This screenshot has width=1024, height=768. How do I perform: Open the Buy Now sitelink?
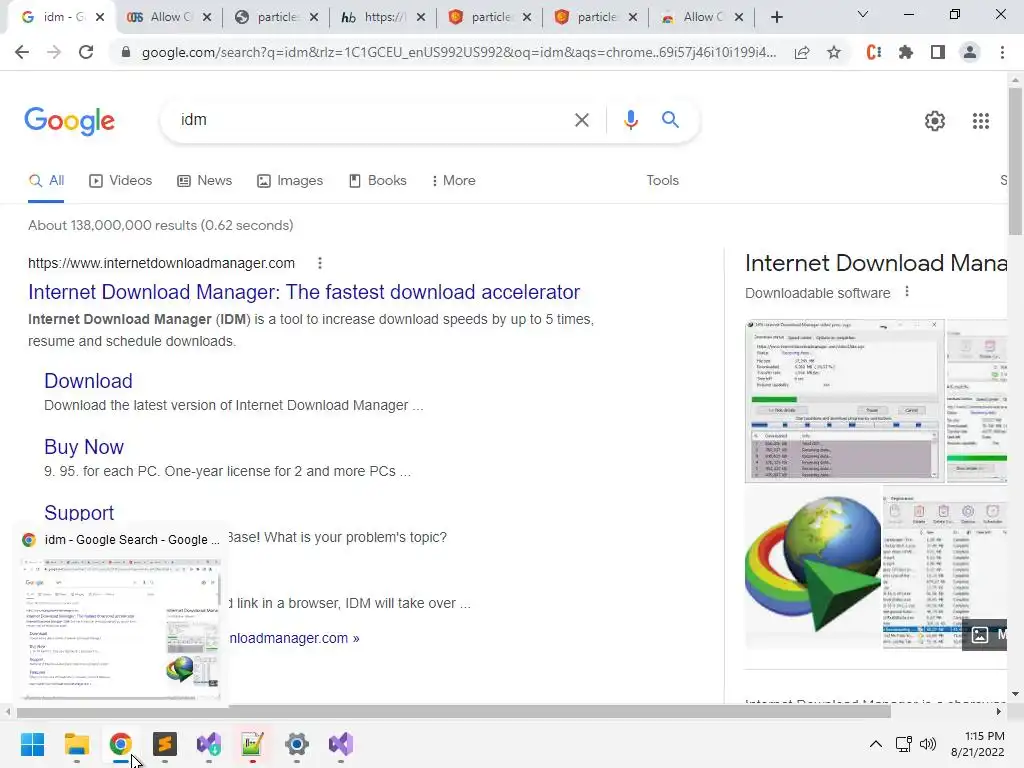click(84, 447)
